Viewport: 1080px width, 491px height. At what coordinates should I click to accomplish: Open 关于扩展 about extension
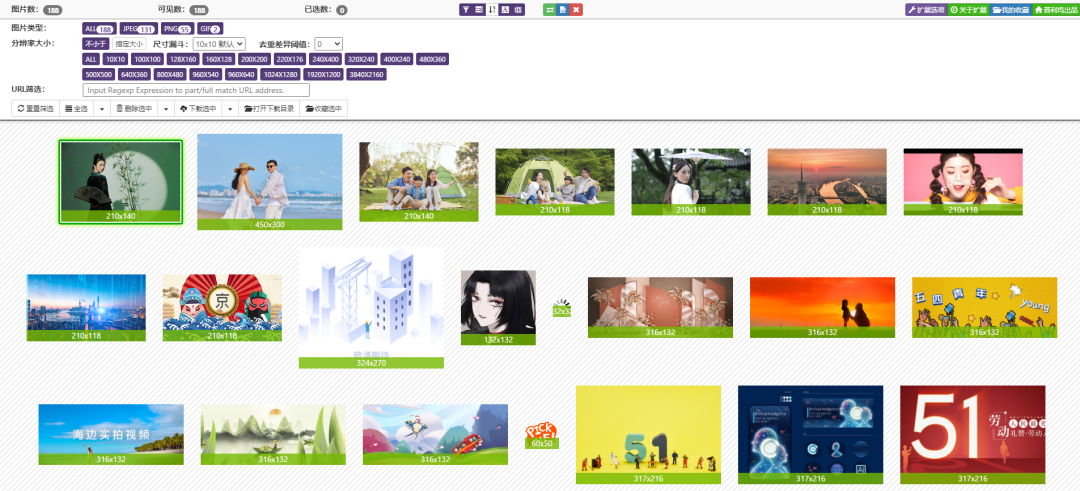tap(968, 10)
